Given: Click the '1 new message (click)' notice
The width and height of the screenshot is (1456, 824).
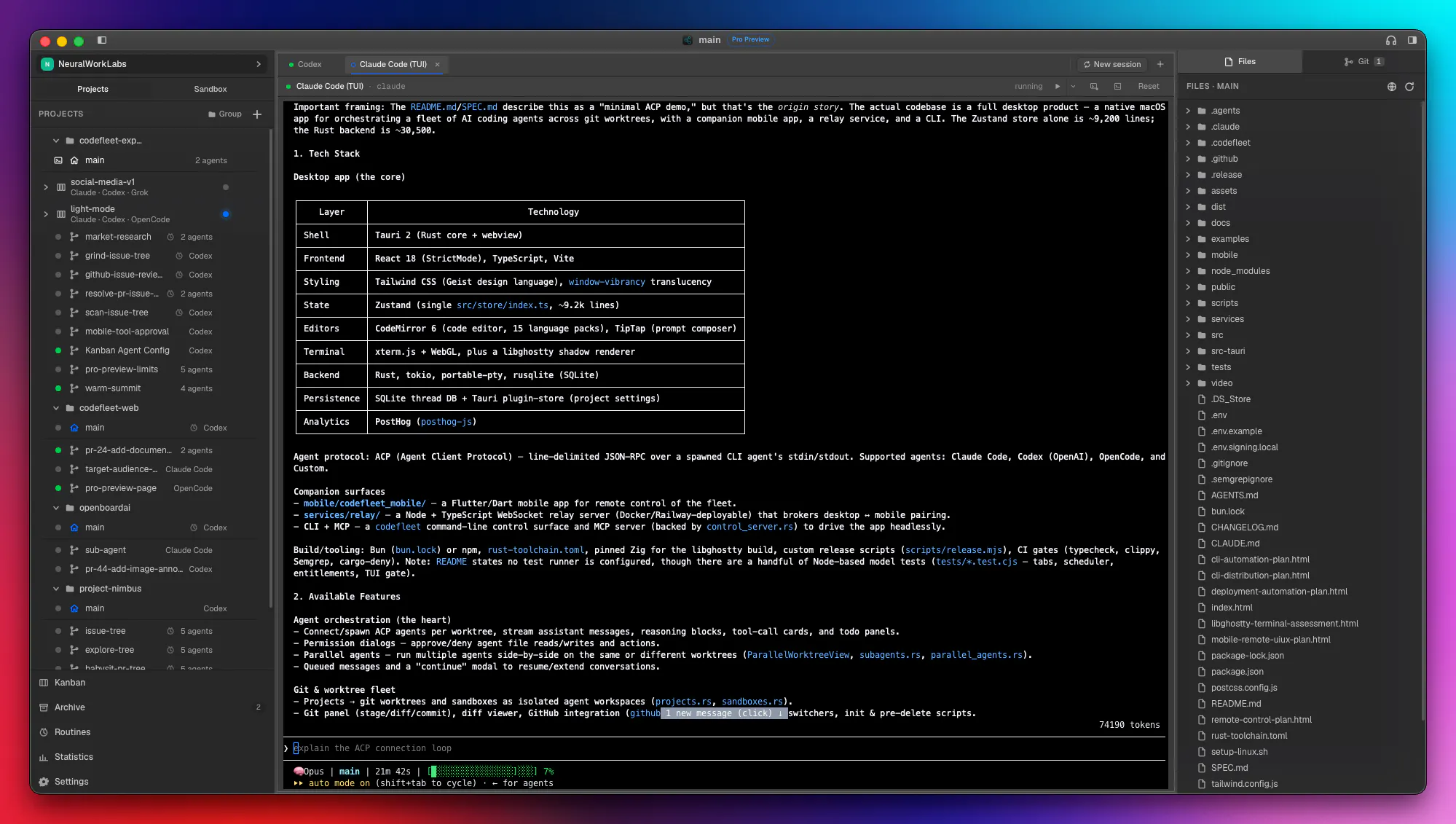Looking at the screenshot, I should [724, 713].
